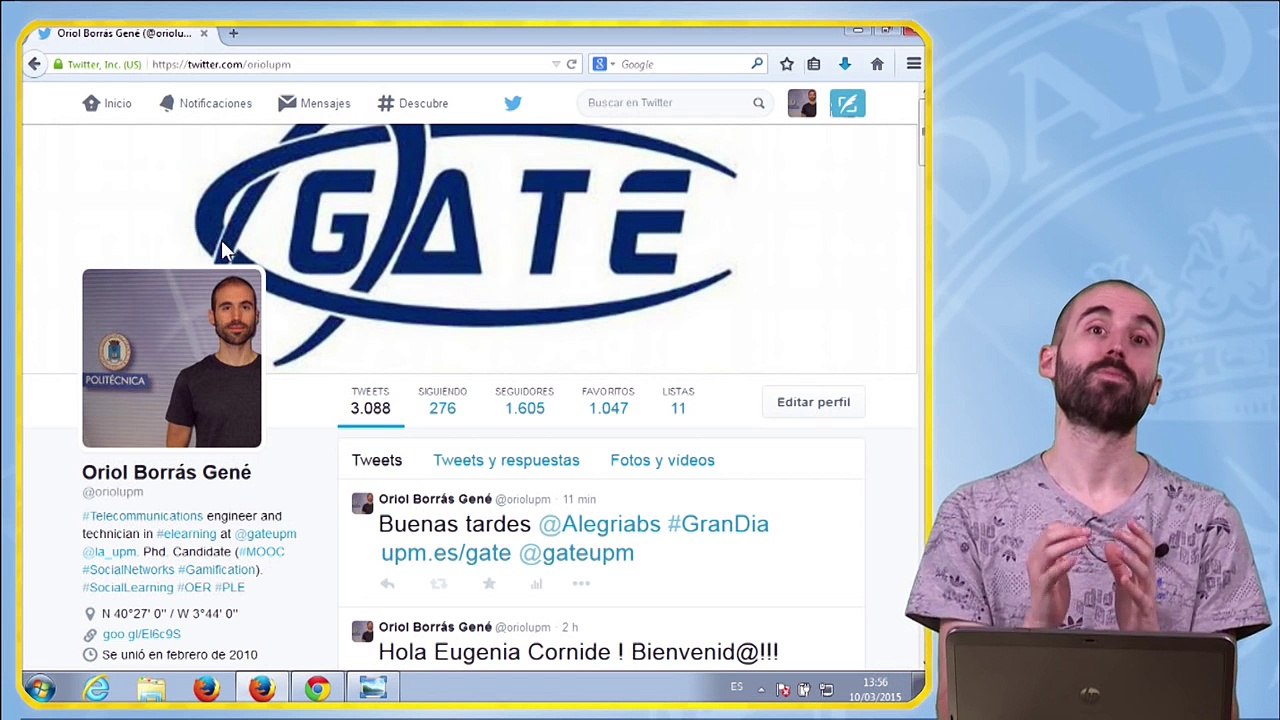
Task: Retweet the Buenas tardes tweet
Action: point(438,584)
